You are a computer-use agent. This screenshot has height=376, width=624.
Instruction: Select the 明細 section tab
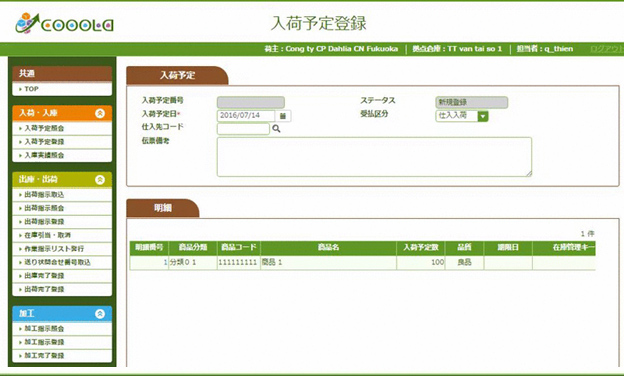163,208
